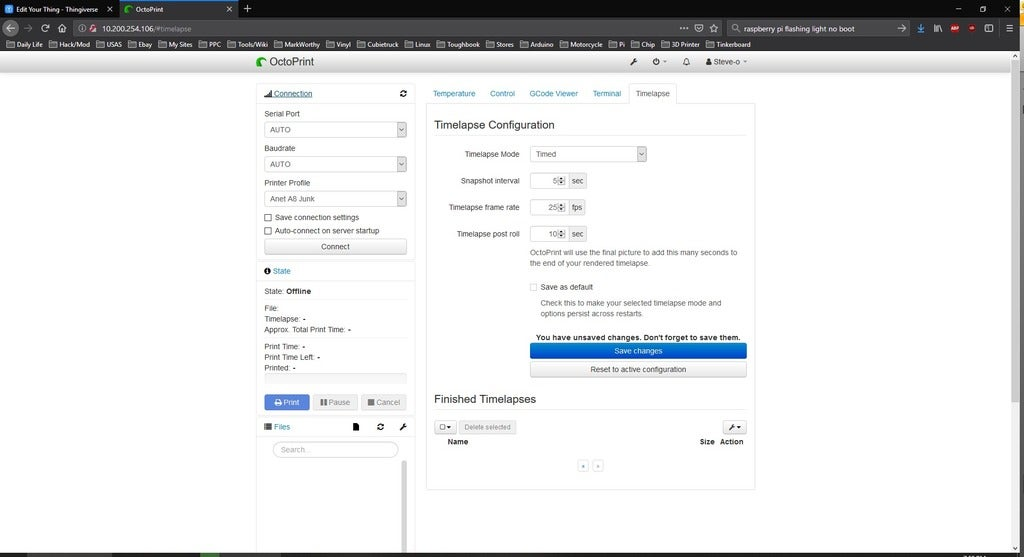Click the Connect button
This screenshot has width=1024, height=557.
click(x=335, y=247)
